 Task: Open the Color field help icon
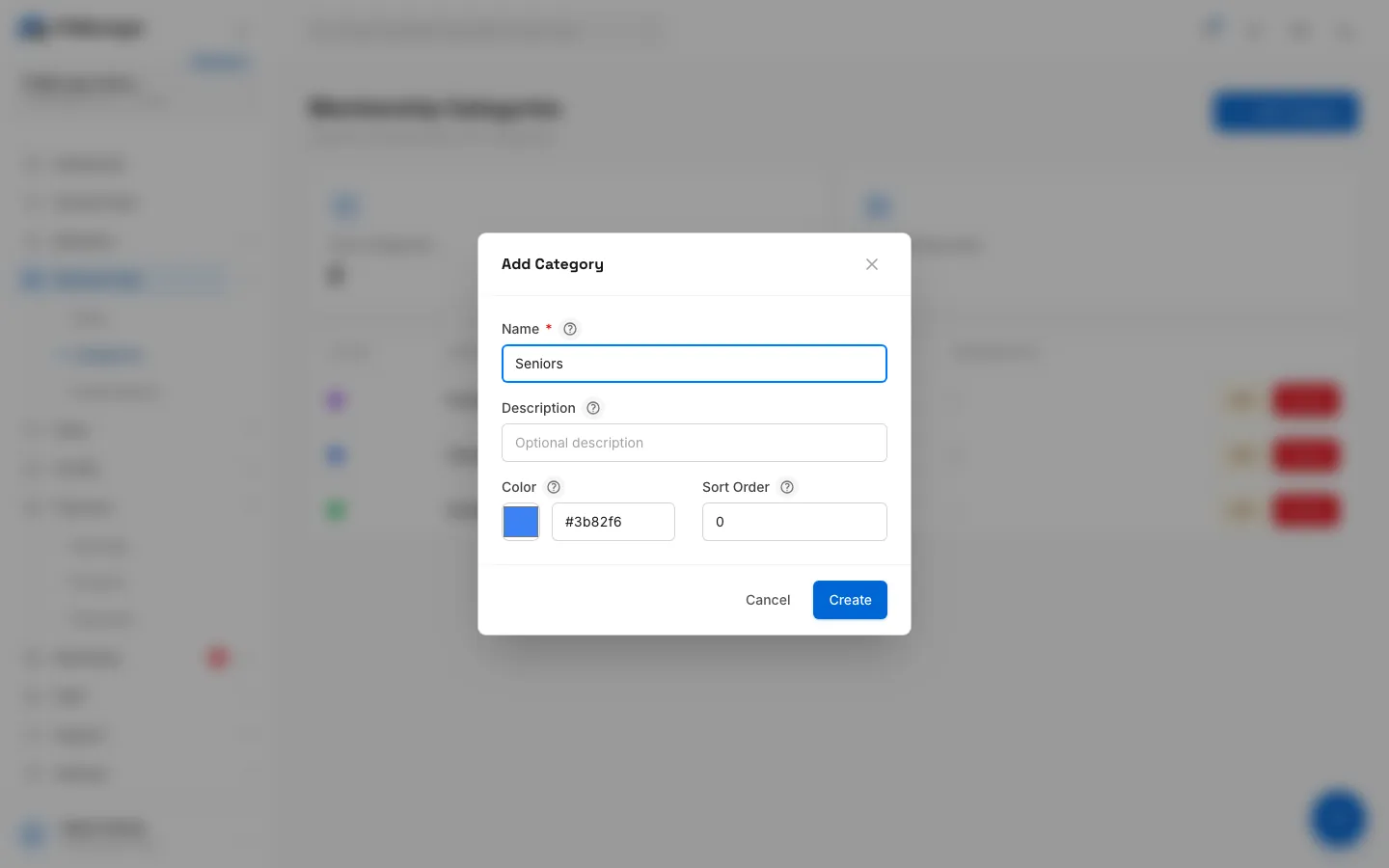[554, 487]
